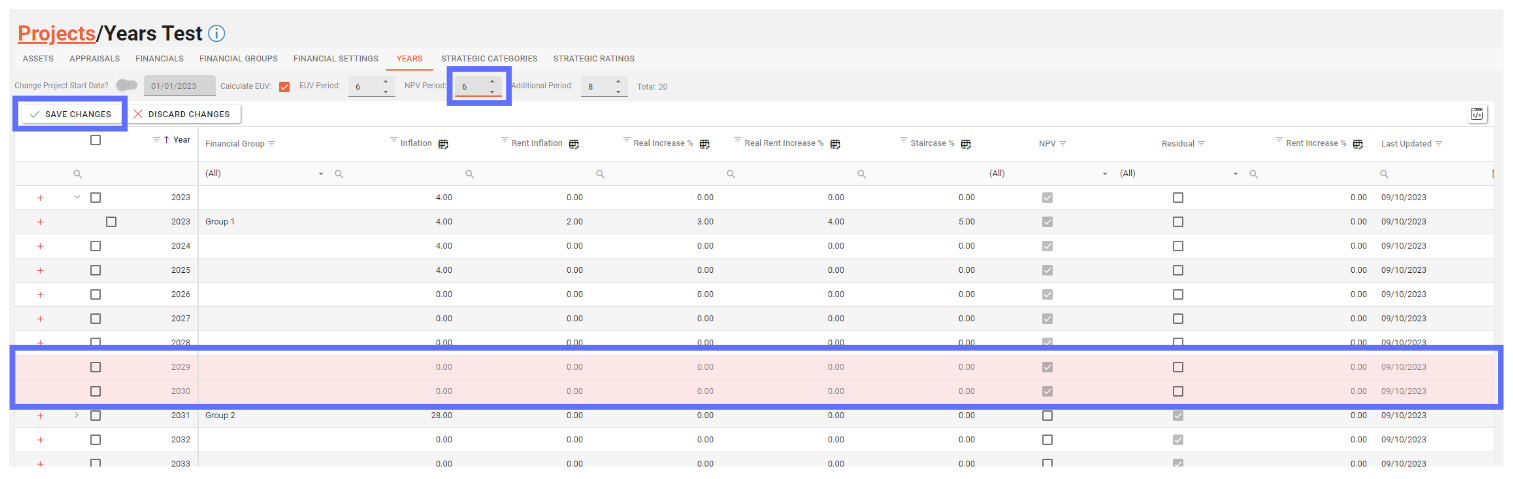This screenshot has width=1513, height=479.
Task: Expand the 2031 Group 2 row
Action: (x=77, y=415)
